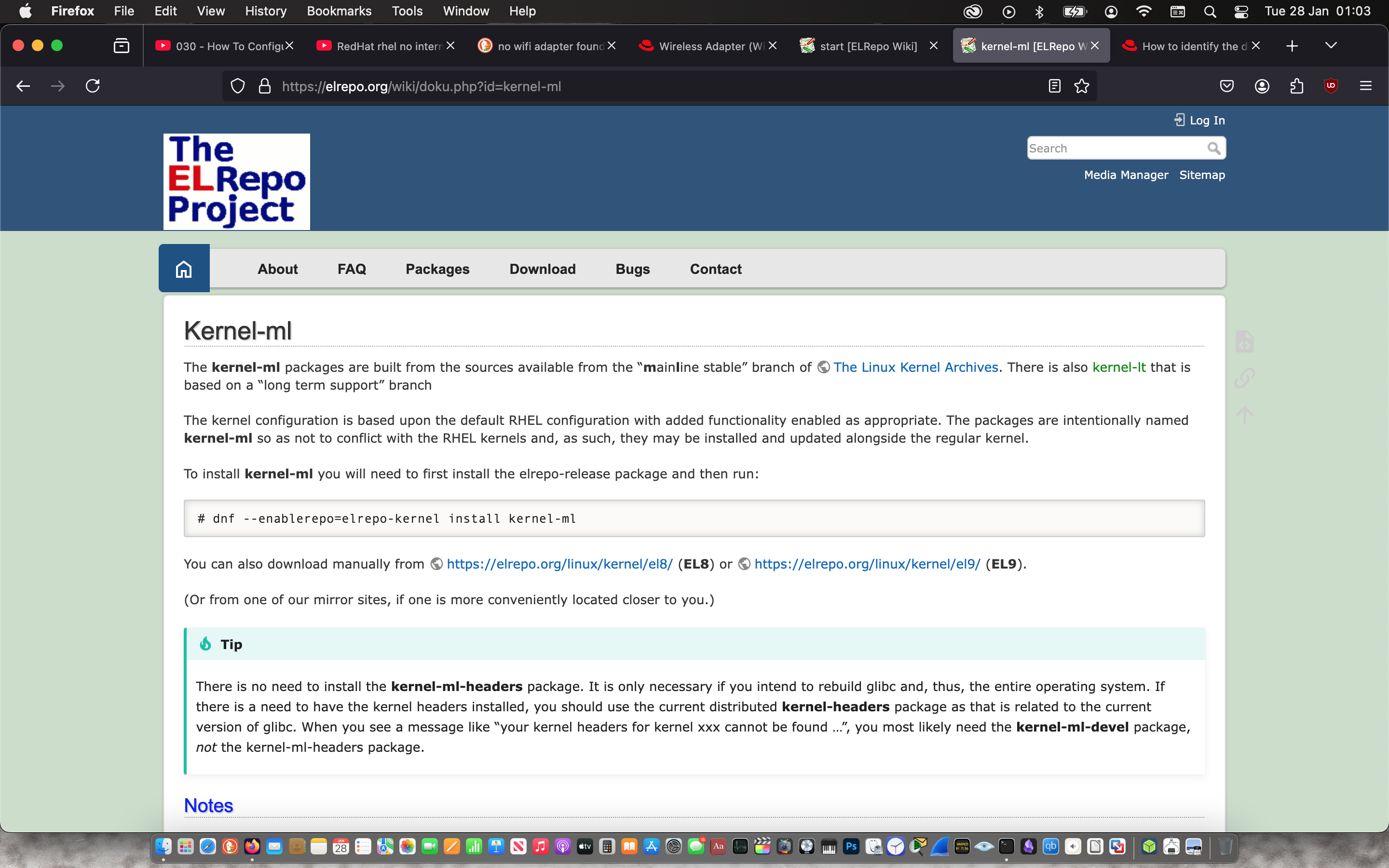This screenshot has height=868, width=1389.
Task: Open The Linux Kernel Archives link
Action: (x=915, y=367)
